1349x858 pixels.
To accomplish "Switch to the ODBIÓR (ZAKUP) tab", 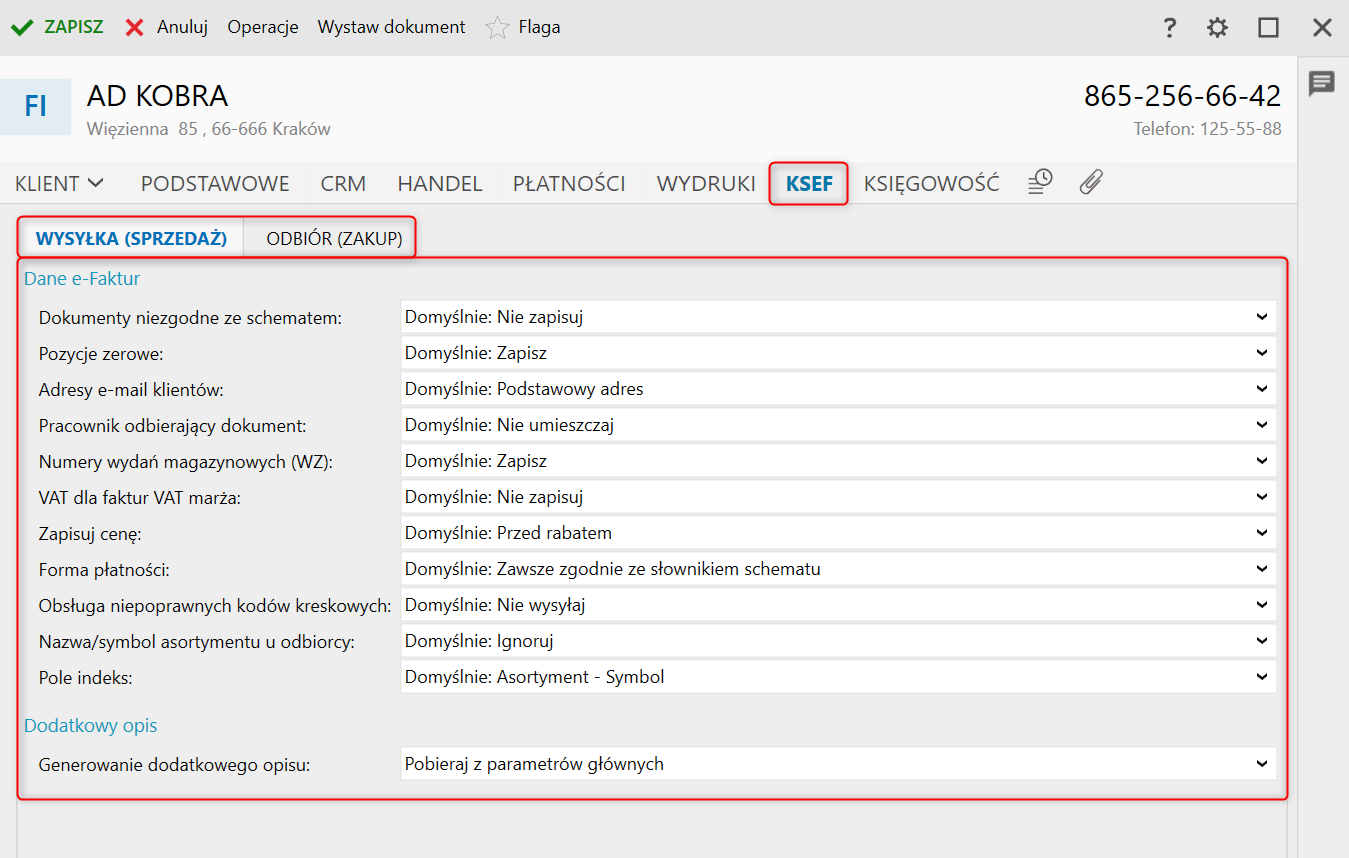I will (334, 239).
